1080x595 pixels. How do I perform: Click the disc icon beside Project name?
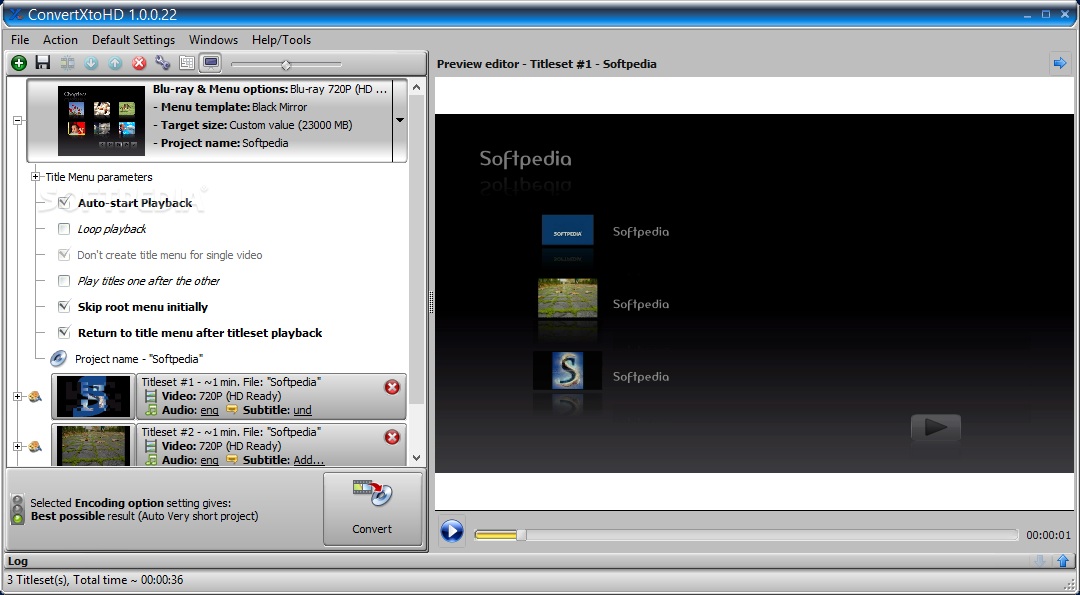(59, 358)
